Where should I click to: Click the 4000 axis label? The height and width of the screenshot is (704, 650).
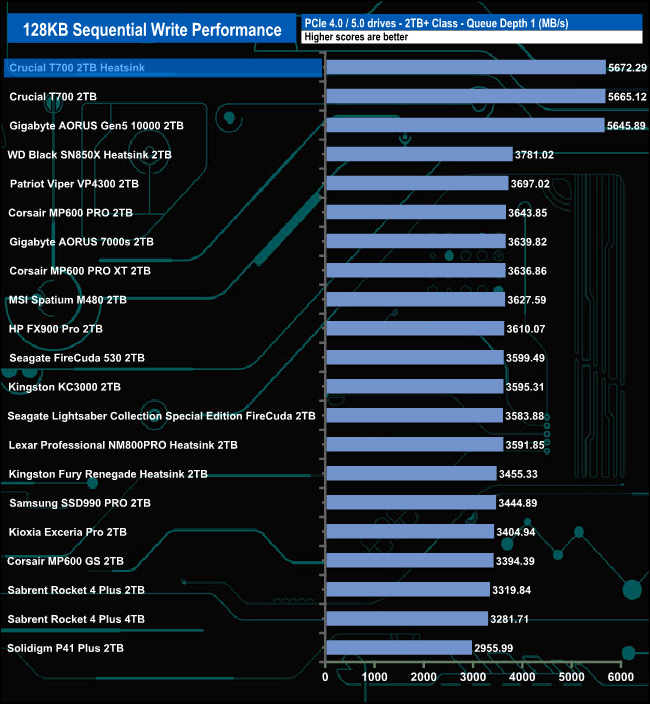click(522, 677)
